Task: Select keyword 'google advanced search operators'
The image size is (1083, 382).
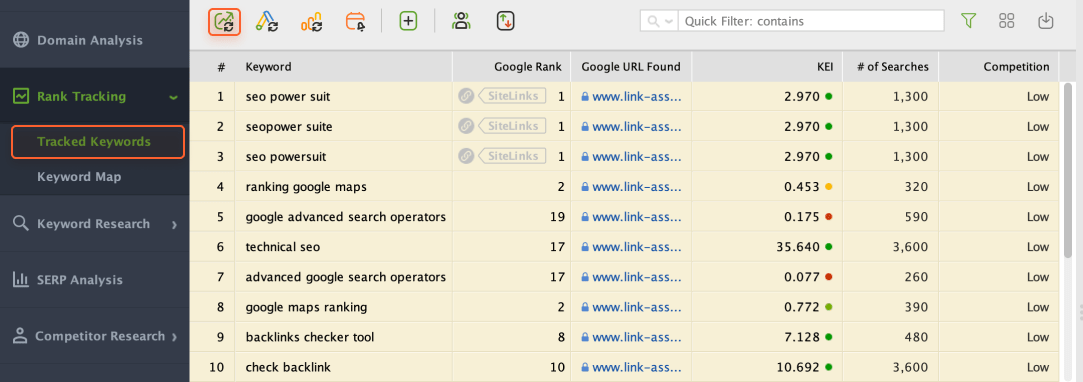Action: [345, 217]
